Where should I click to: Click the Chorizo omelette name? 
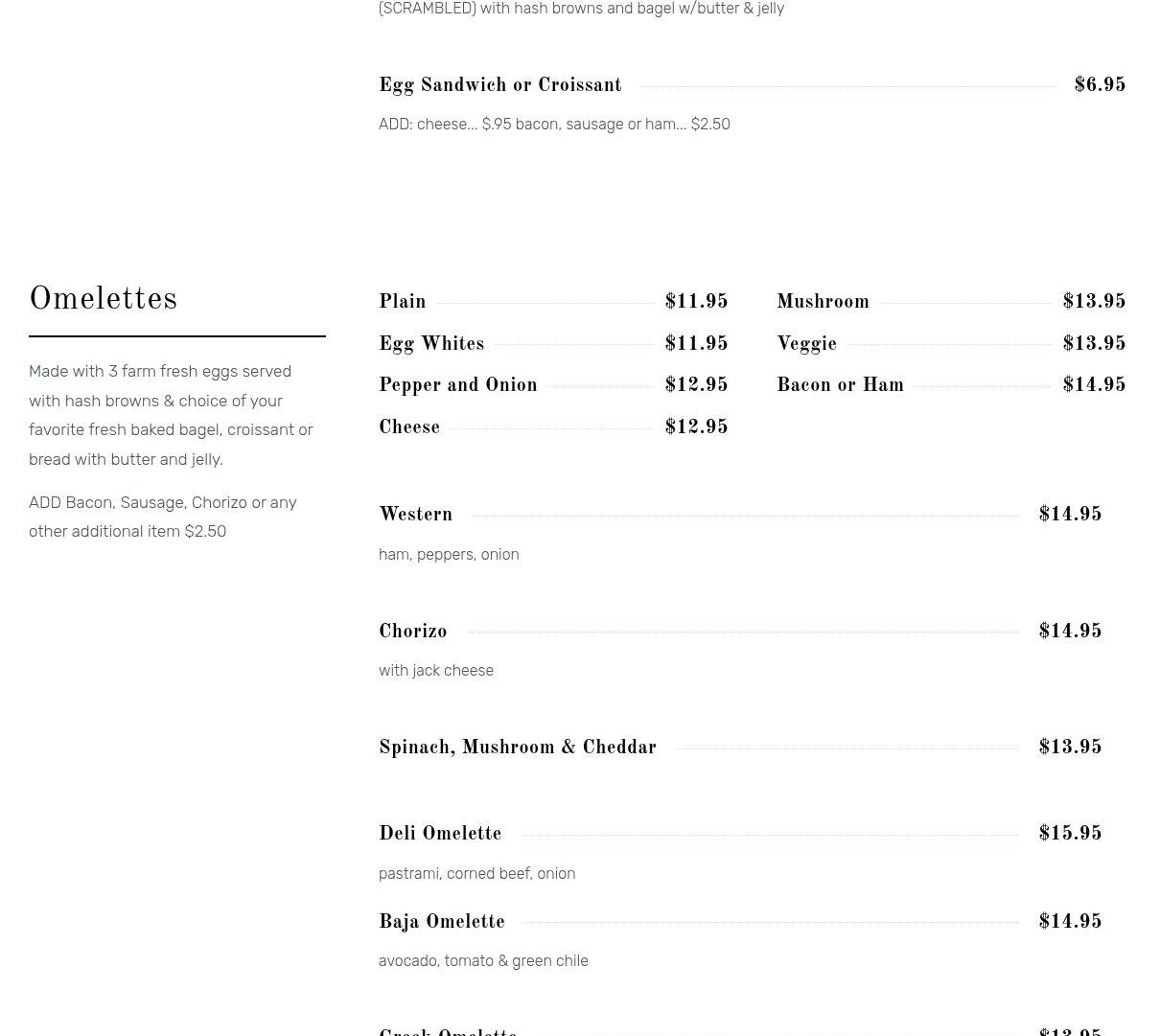coord(412,633)
